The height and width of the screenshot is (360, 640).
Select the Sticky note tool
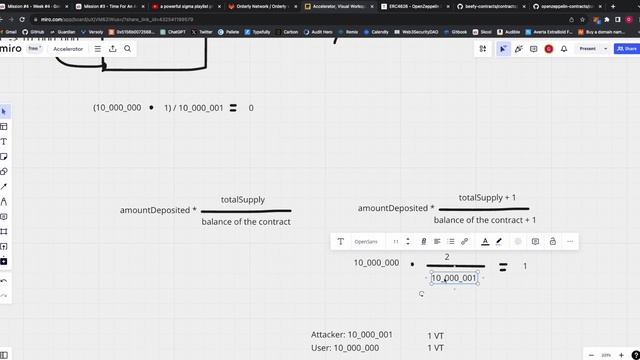pos(4,157)
